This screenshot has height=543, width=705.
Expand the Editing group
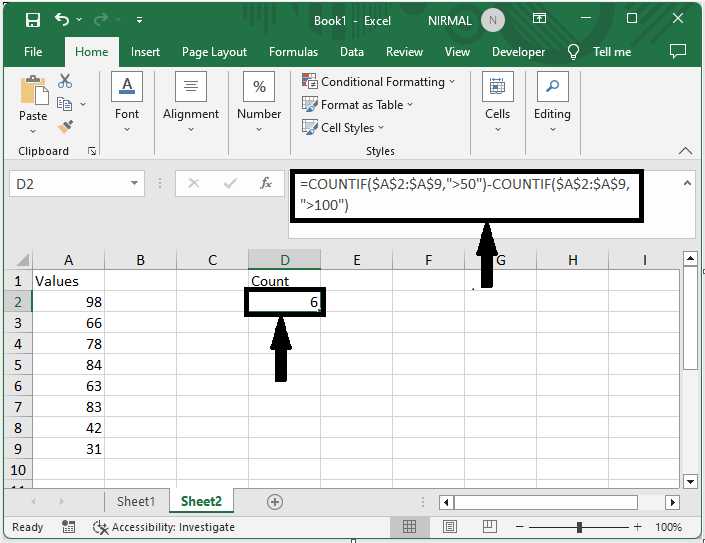pyautogui.click(x=552, y=103)
